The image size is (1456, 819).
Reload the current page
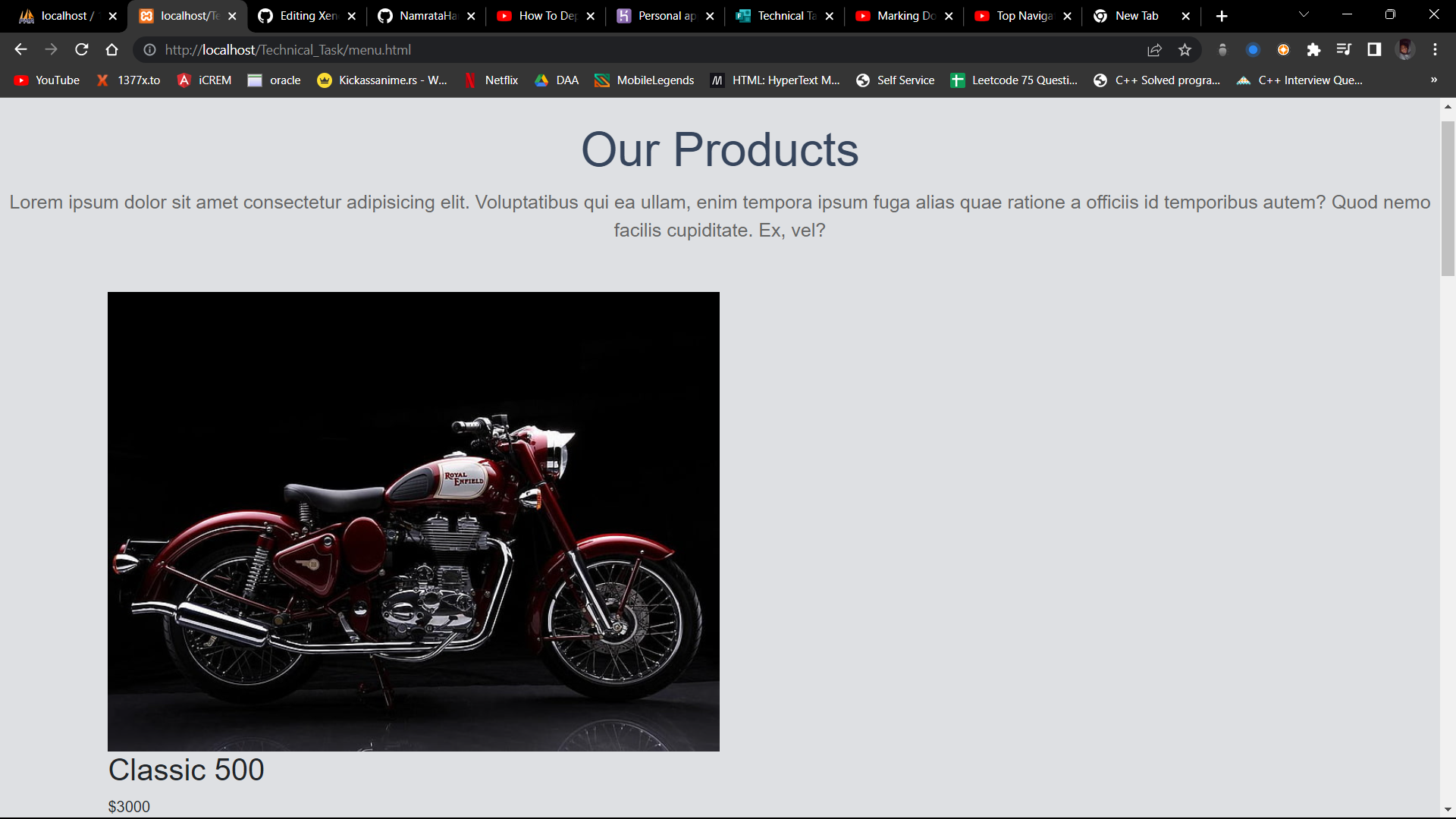click(x=81, y=49)
